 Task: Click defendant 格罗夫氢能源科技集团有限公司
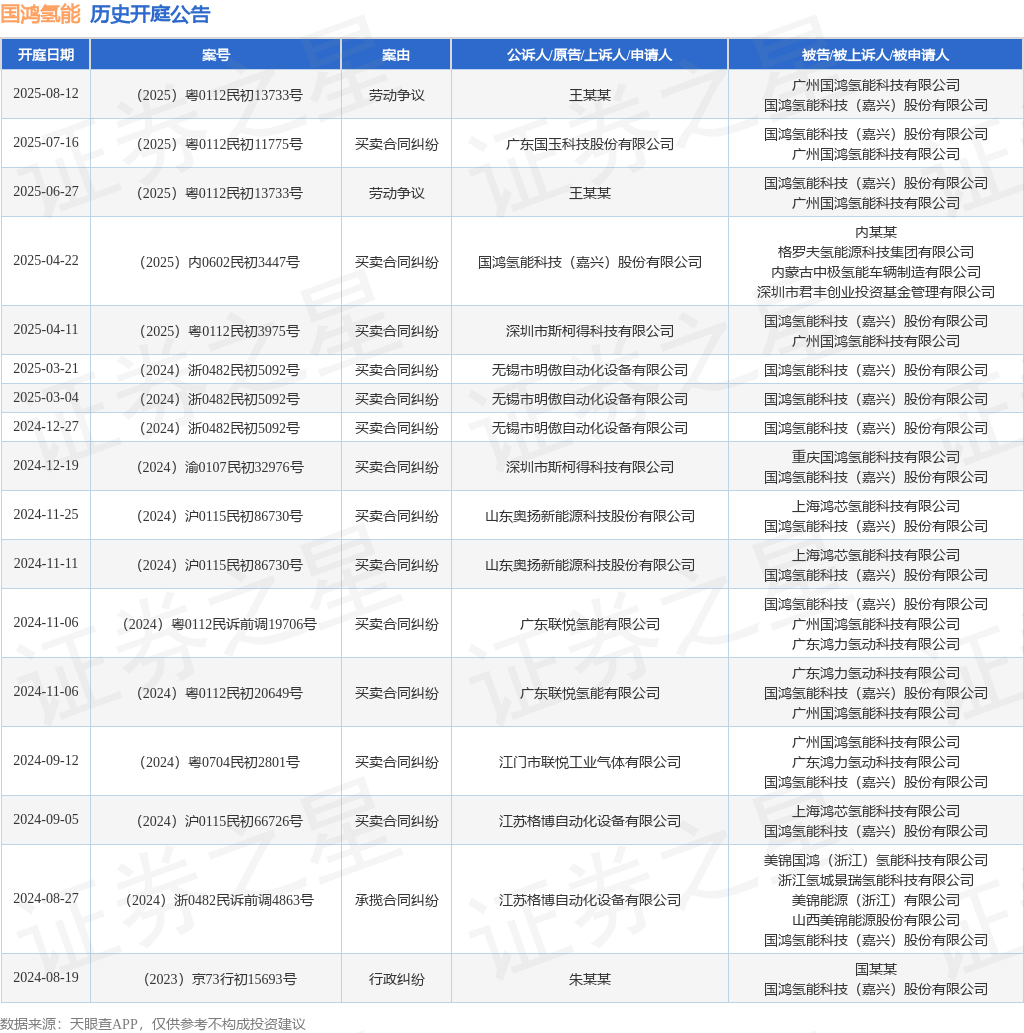876,252
